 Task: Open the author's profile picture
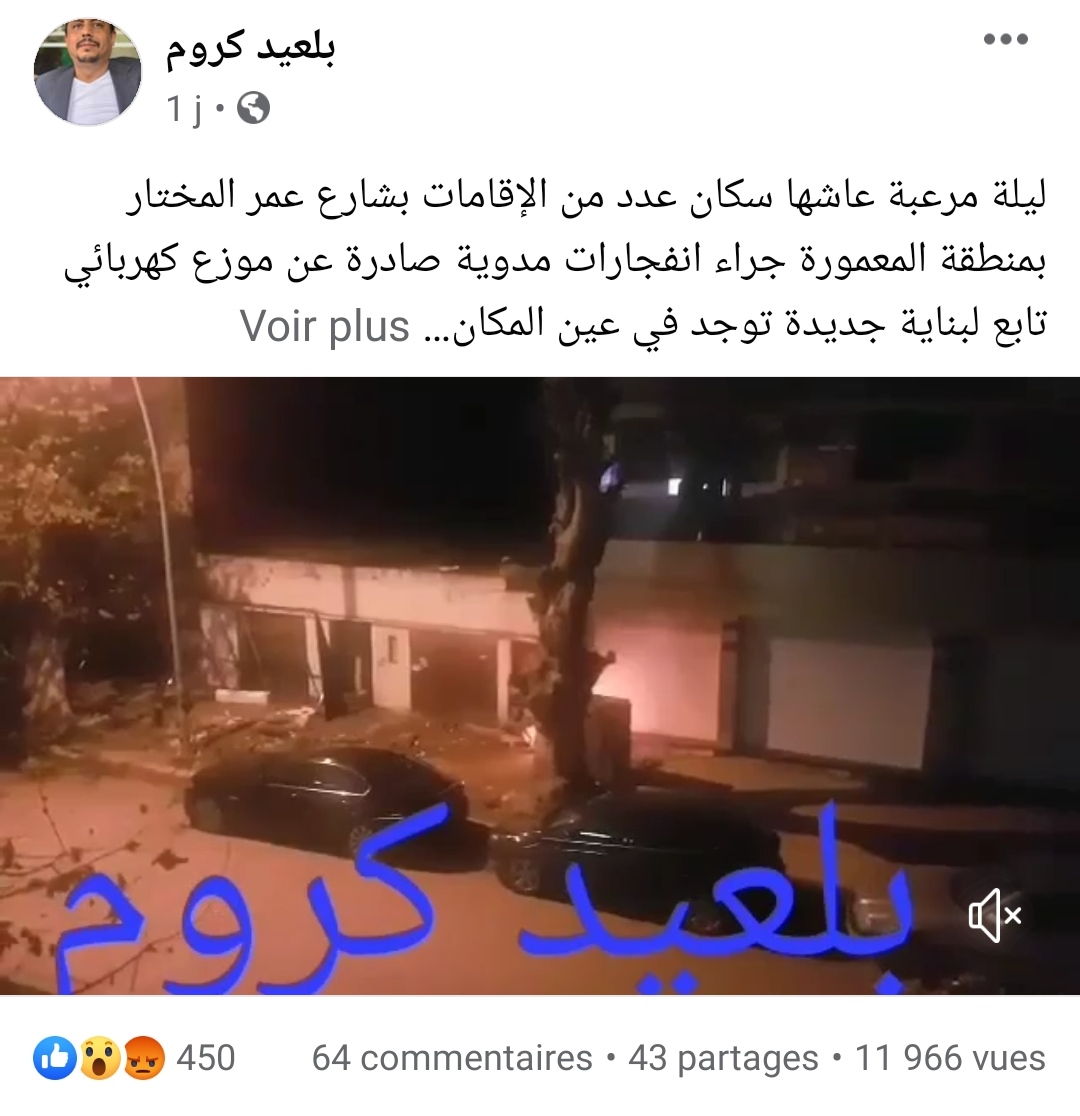pos(87,71)
